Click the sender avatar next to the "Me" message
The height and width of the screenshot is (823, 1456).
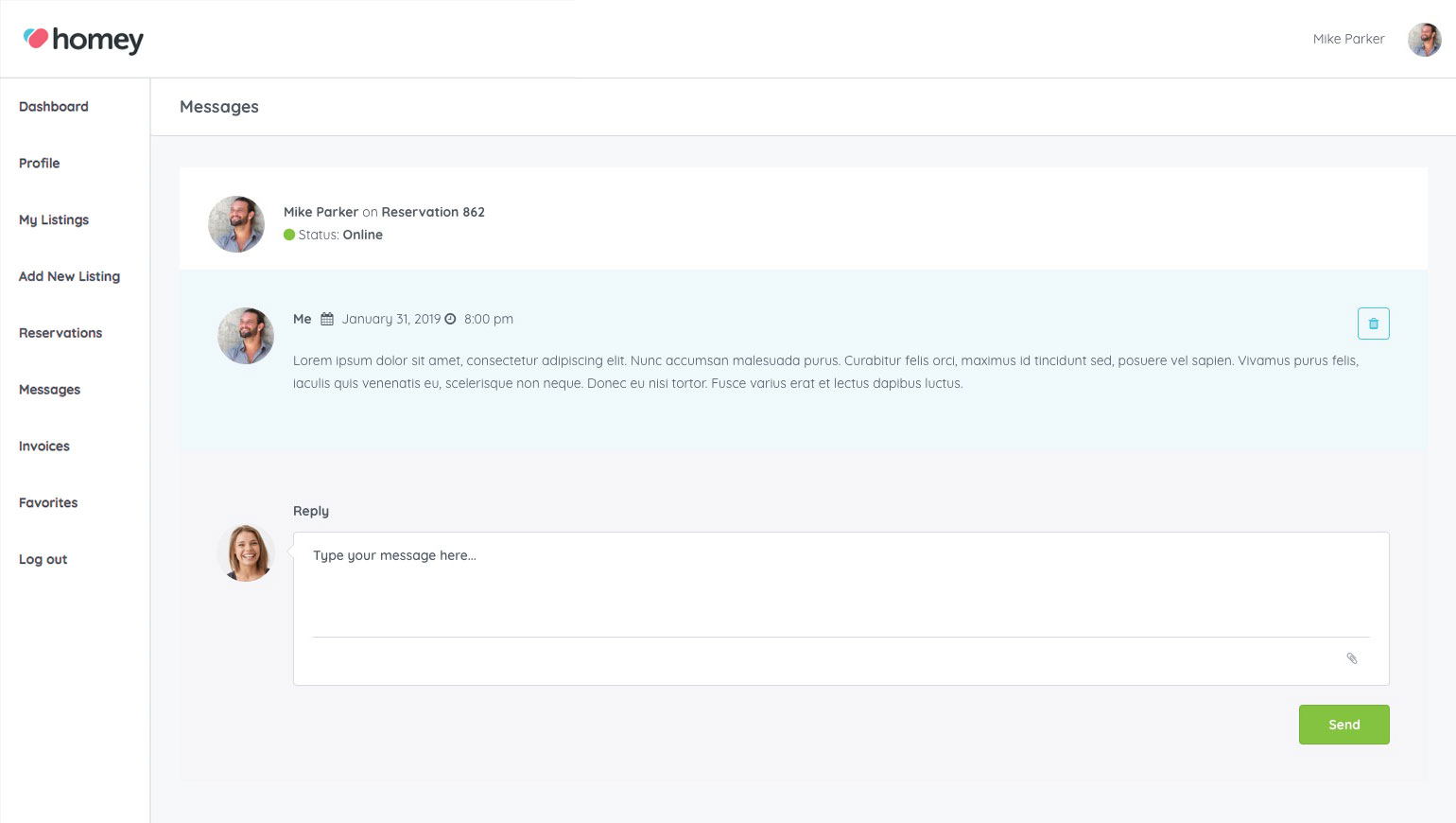[246, 336]
